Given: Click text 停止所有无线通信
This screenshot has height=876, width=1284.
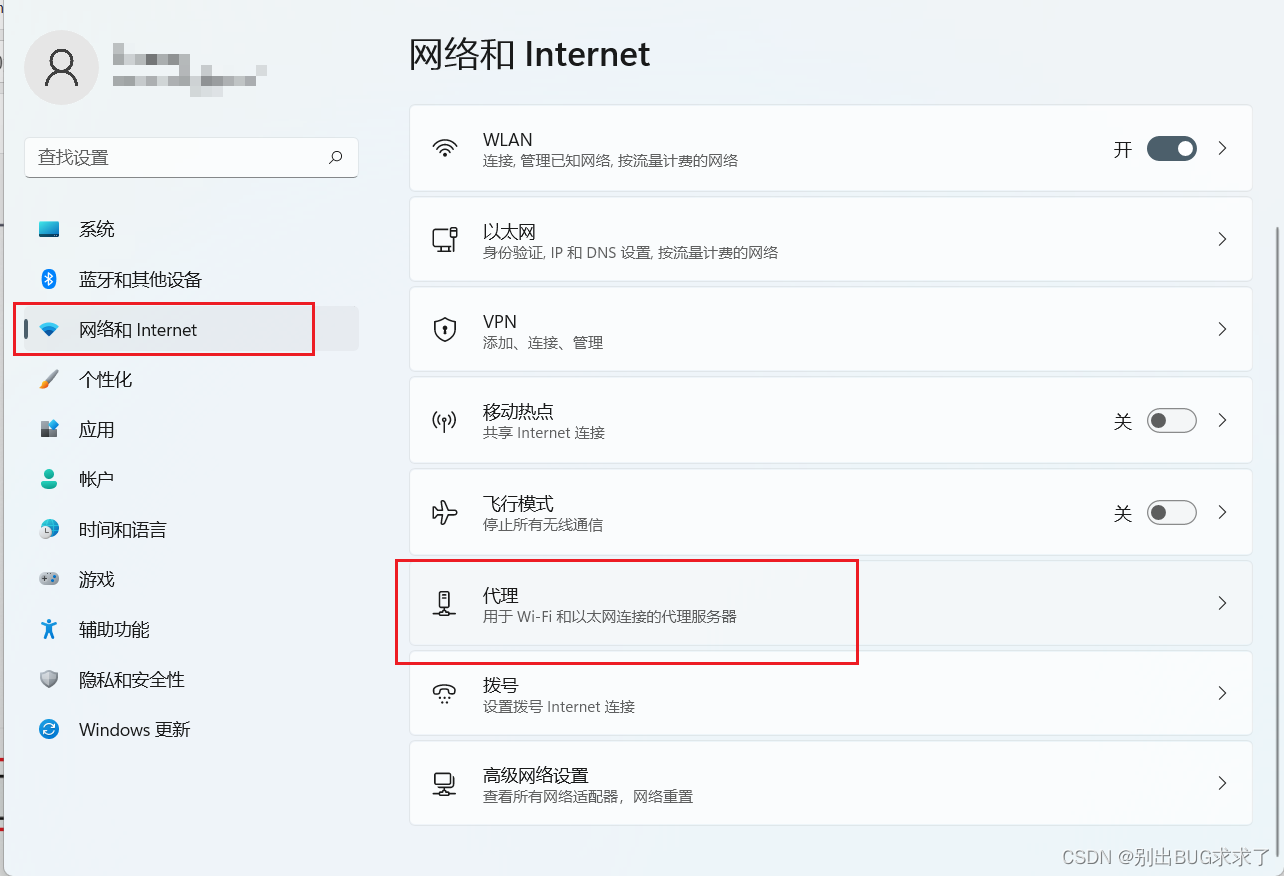Looking at the screenshot, I should tap(543, 525).
